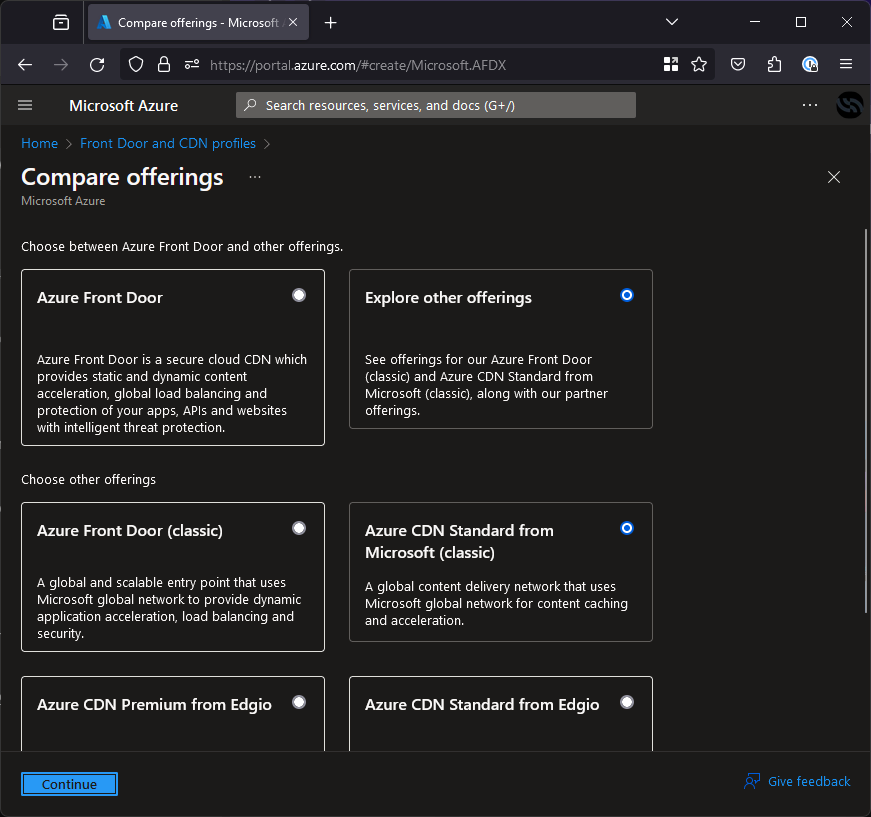The image size is (871, 817).
Task: Open the list all tabs dropdown
Action: click(672, 22)
